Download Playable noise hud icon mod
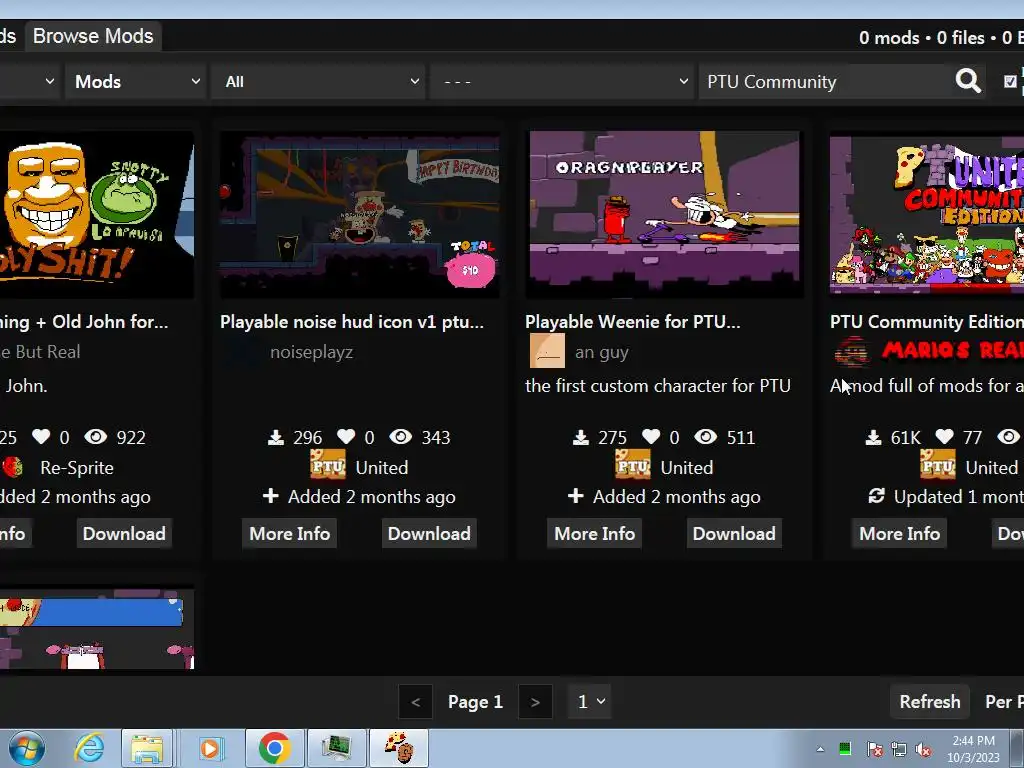The height and width of the screenshot is (768, 1024). click(x=429, y=534)
